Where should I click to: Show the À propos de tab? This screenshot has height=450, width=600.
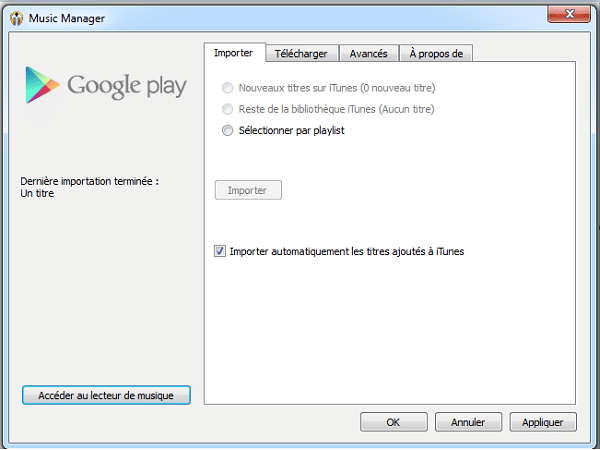tap(435, 53)
